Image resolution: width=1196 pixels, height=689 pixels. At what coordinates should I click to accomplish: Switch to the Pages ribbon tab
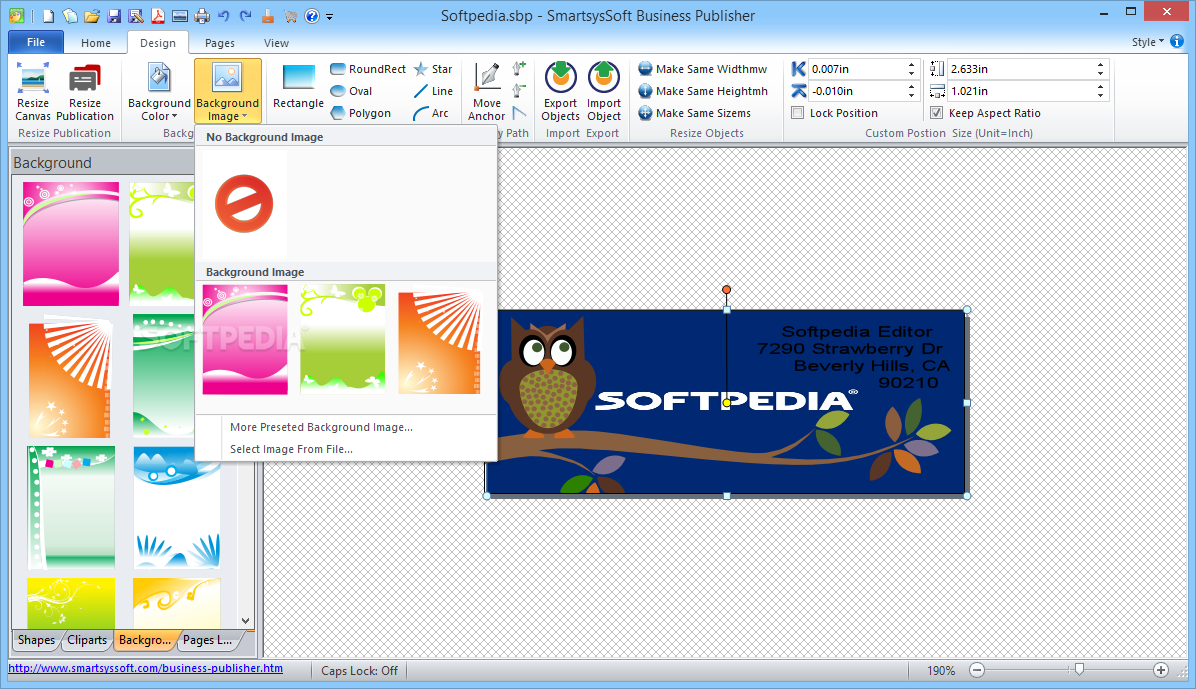pos(220,43)
